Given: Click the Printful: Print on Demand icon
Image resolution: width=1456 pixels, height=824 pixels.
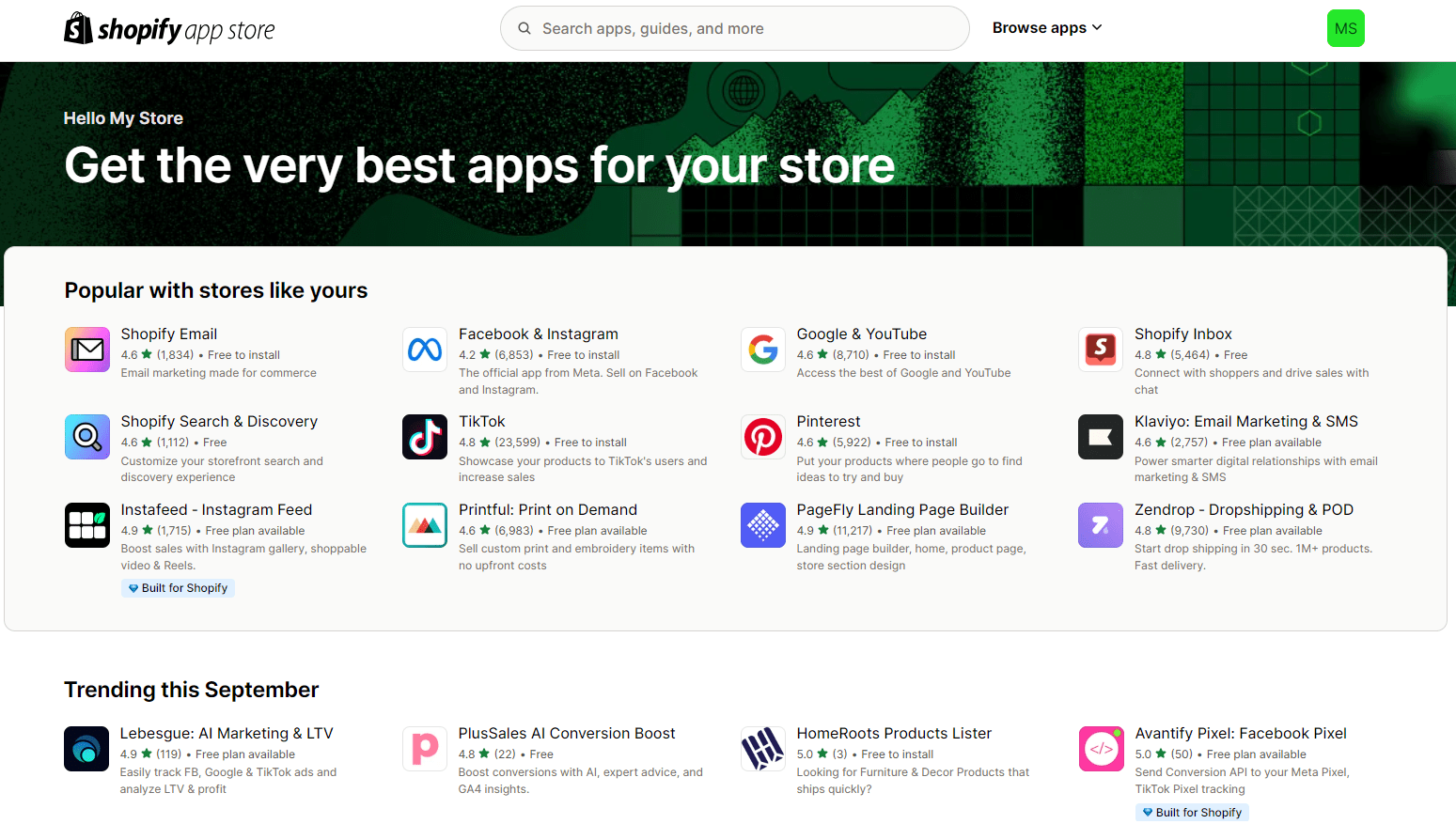Looking at the screenshot, I should pyautogui.click(x=425, y=525).
